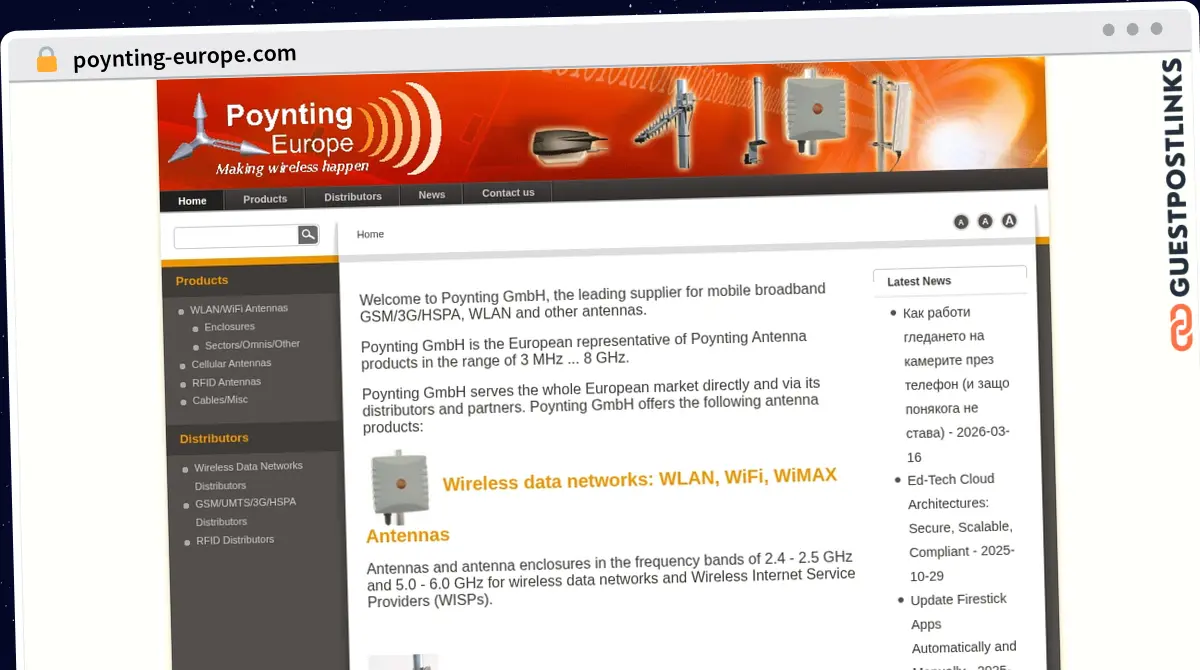The image size is (1200, 670).
Task: Open RFID Distributors sidebar link
Action: tap(235, 540)
